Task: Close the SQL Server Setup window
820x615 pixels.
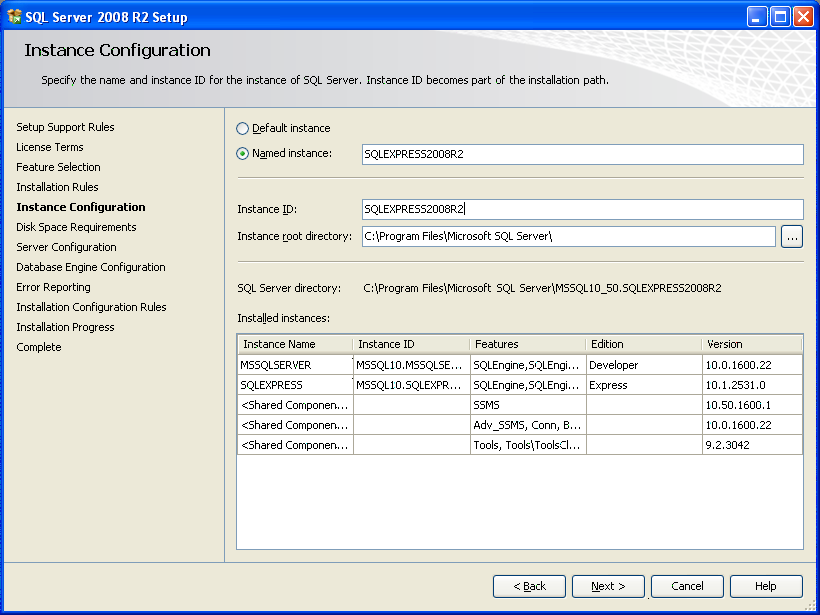Action: tap(803, 17)
